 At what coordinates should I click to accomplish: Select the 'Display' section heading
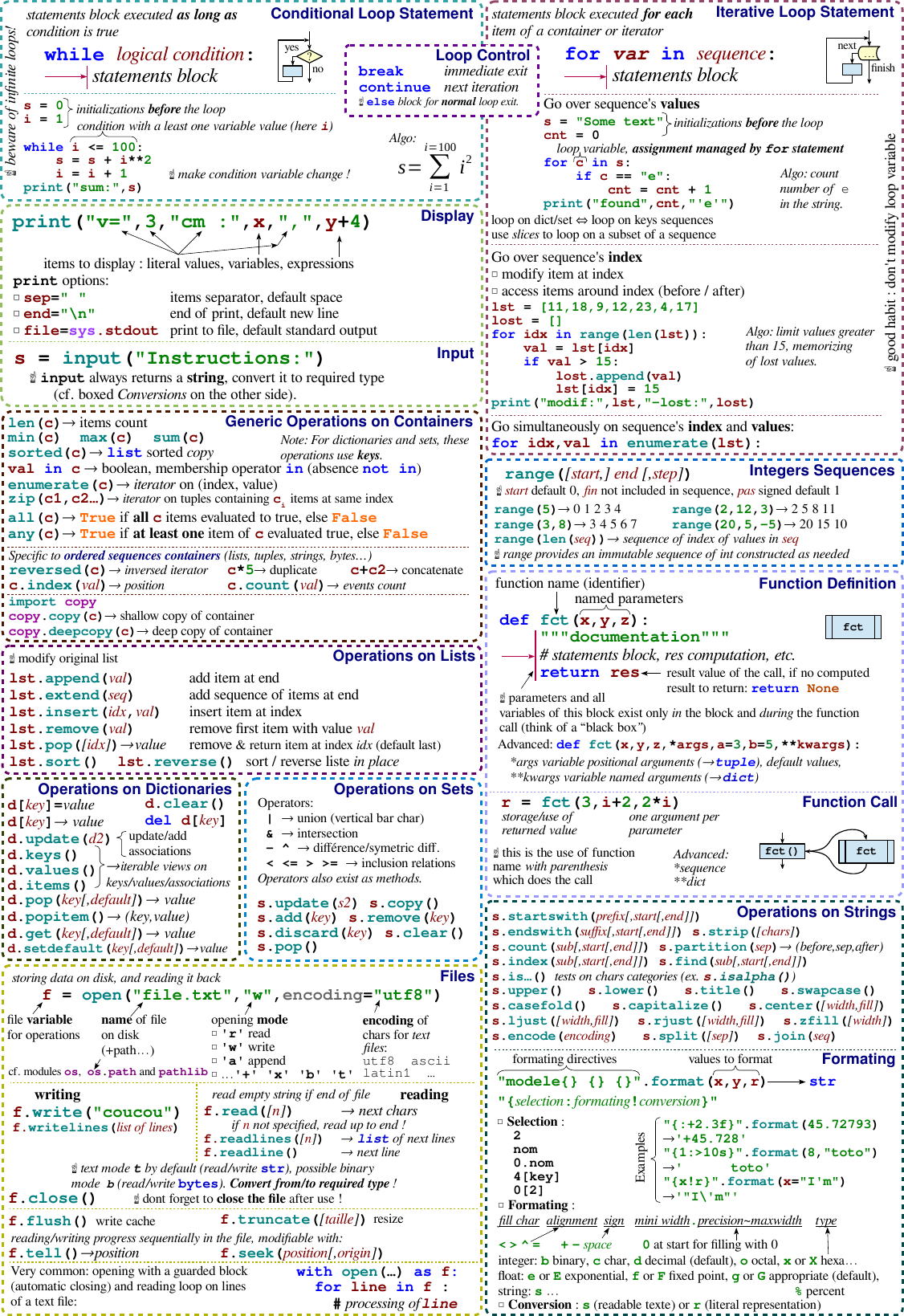(447, 216)
